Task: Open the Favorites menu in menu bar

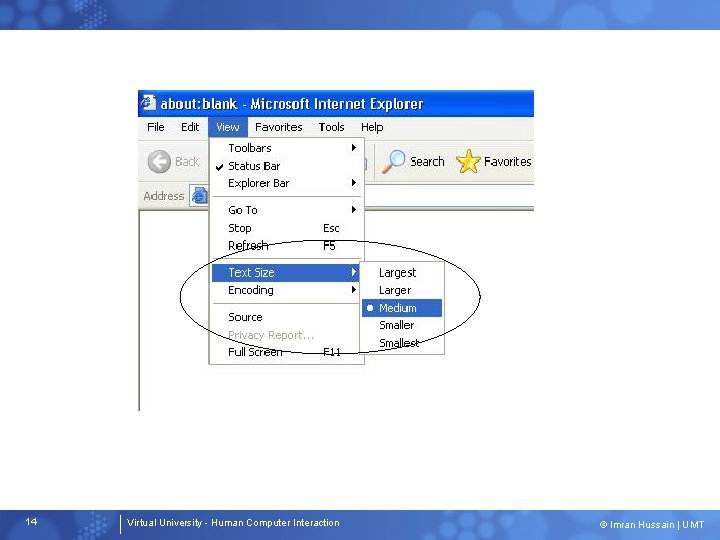Action: pyautogui.click(x=278, y=127)
